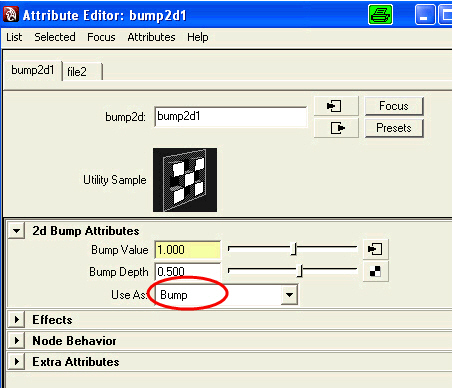The width and height of the screenshot is (453, 388).
Task: Expand the Node Behavior section
Action: pyautogui.click(x=16, y=341)
